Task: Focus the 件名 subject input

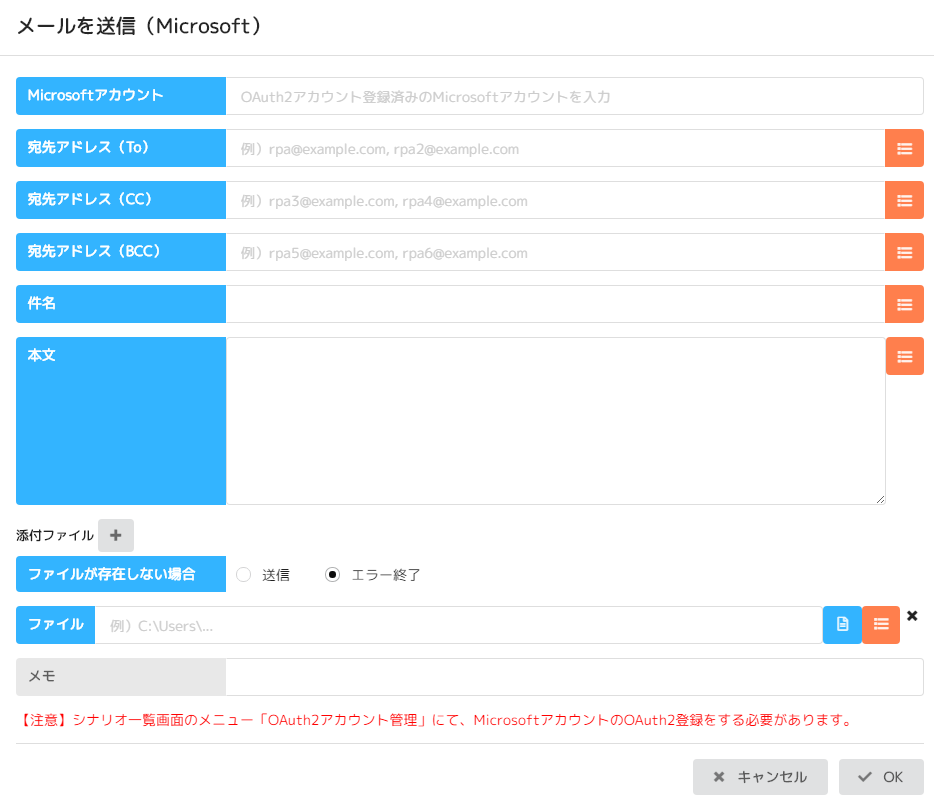Action: 555,304
